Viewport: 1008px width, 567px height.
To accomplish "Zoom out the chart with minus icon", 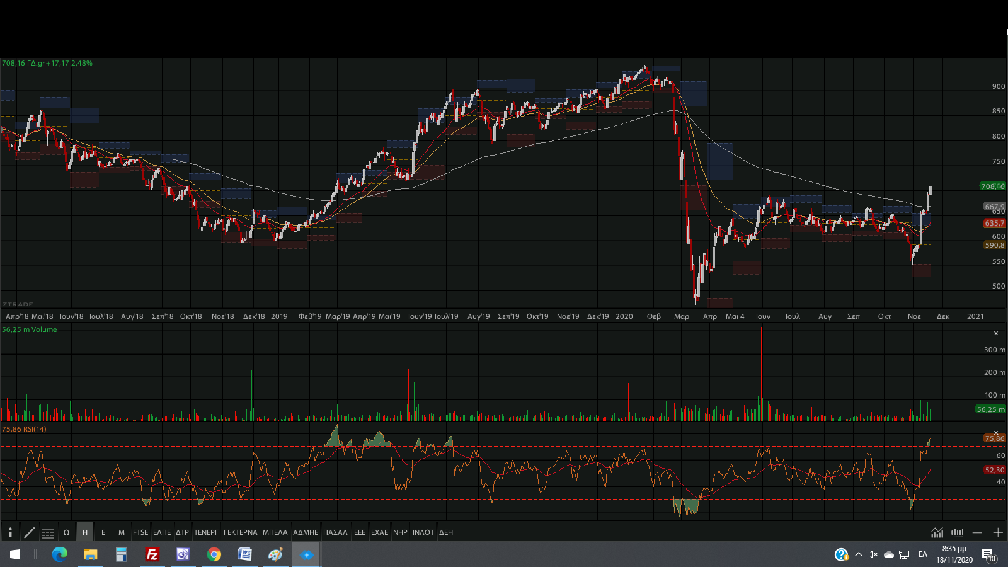I will coord(978,532).
